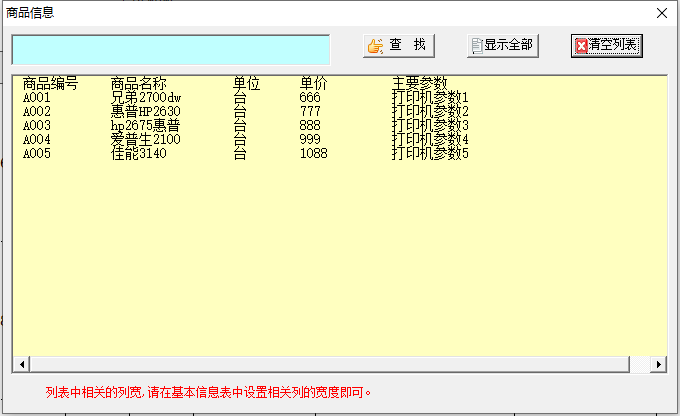Click the price value 1088
Image resolution: width=680 pixels, height=416 pixels.
pyautogui.click(x=314, y=153)
